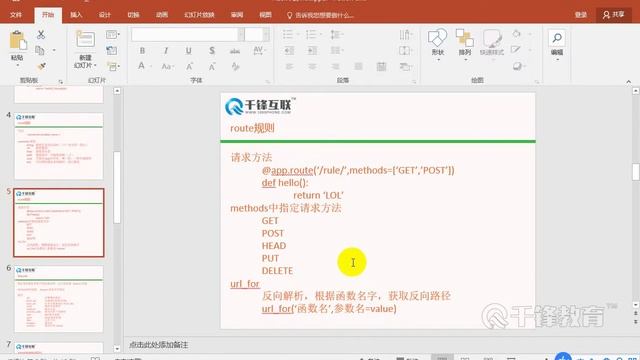The image size is (640, 360).
Task: Open the font size dropdown
Action: pyautogui.click(x=266, y=35)
